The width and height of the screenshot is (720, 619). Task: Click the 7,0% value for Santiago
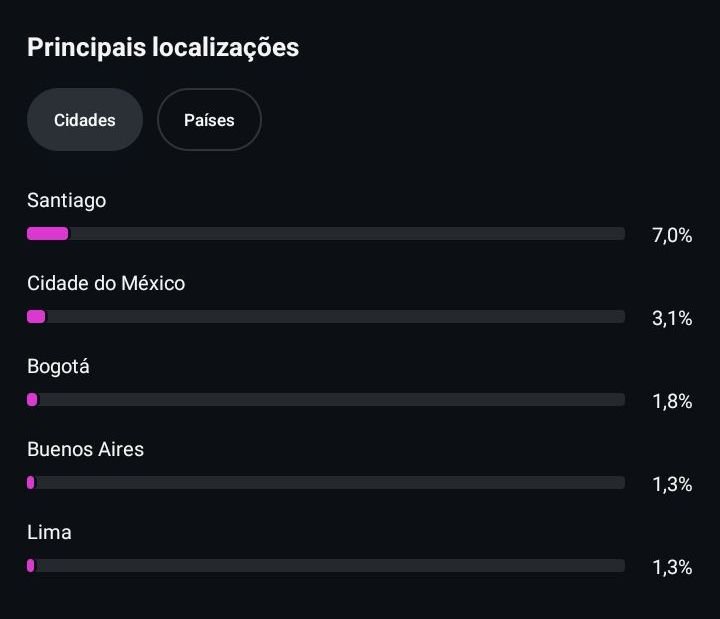672,235
